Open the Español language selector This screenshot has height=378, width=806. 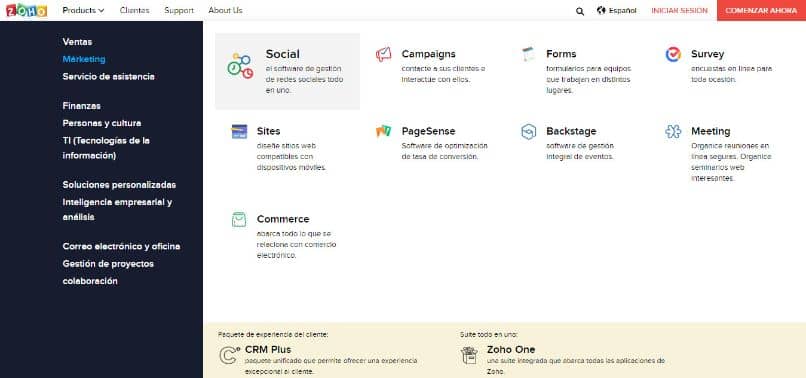(622, 11)
